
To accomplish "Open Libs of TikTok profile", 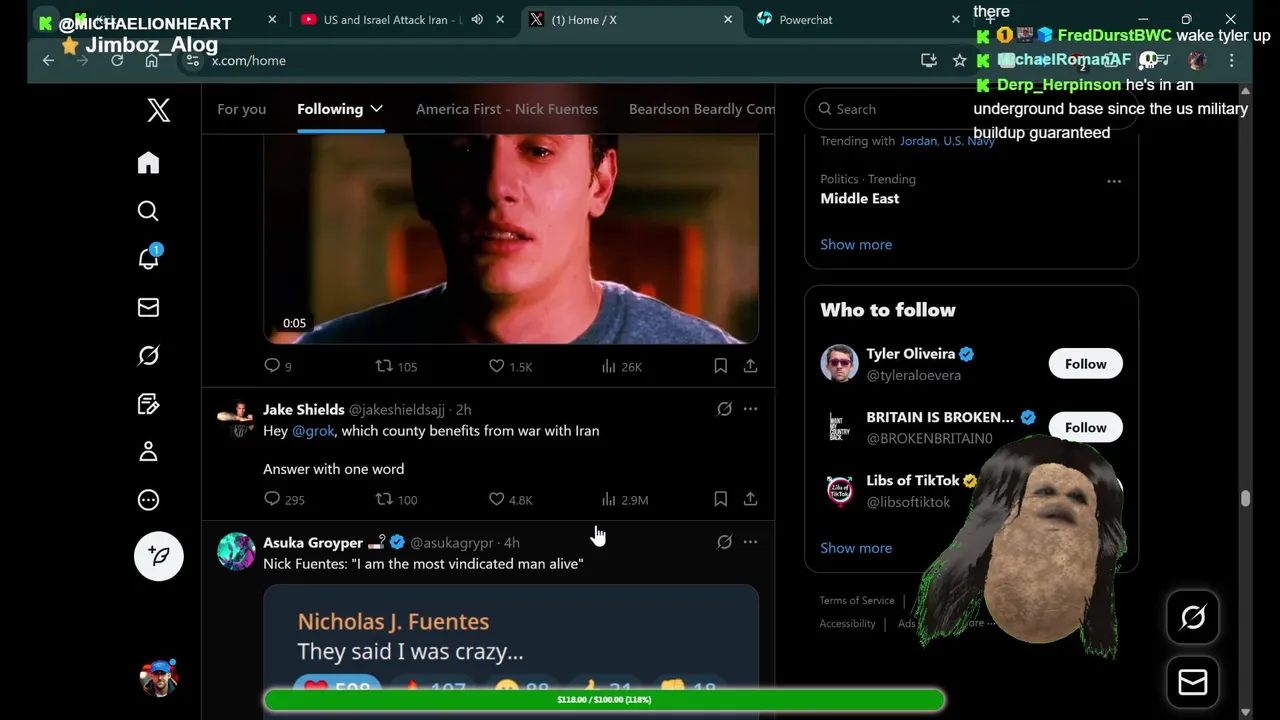I will point(912,481).
